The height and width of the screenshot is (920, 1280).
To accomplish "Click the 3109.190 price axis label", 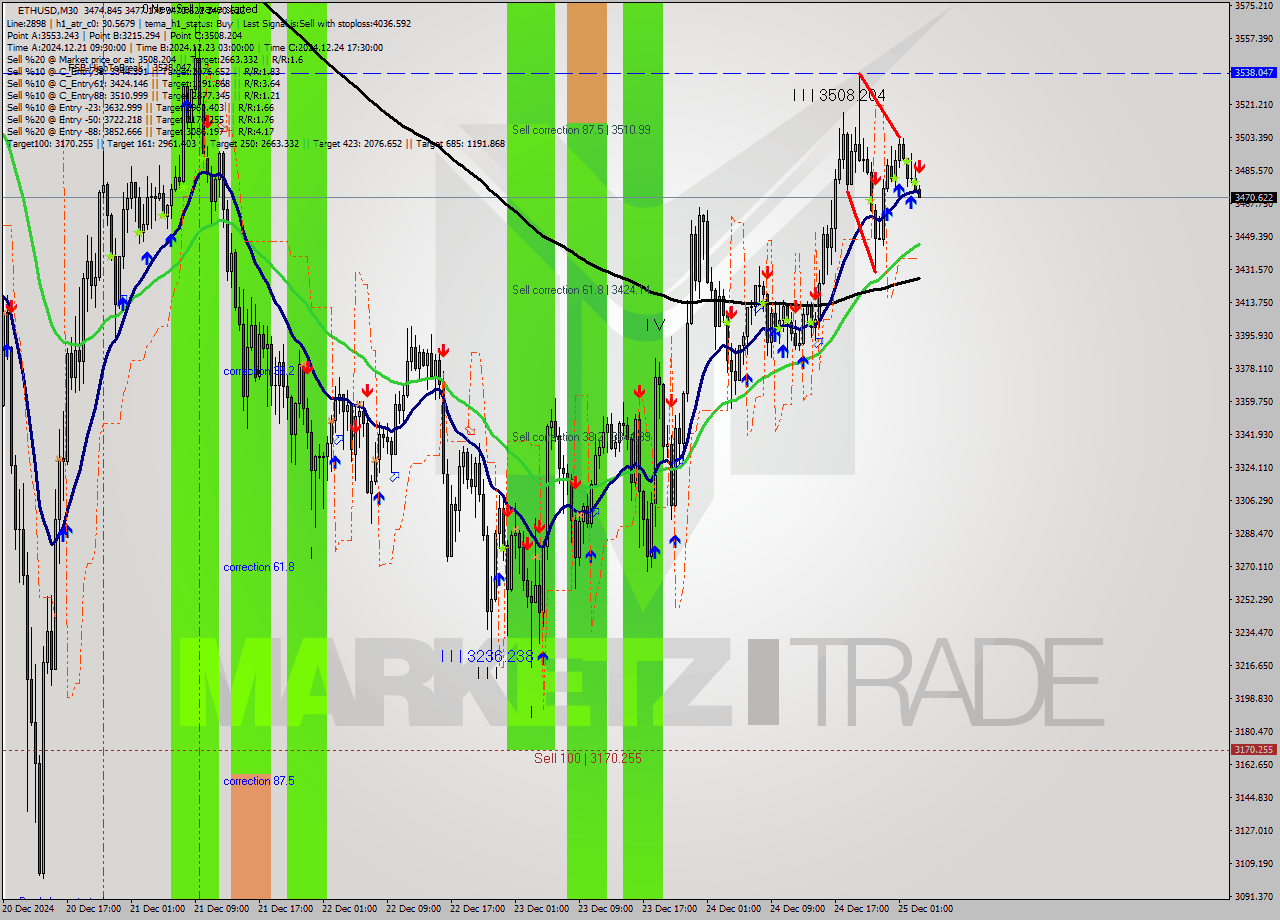I will click(x=1253, y=864).
